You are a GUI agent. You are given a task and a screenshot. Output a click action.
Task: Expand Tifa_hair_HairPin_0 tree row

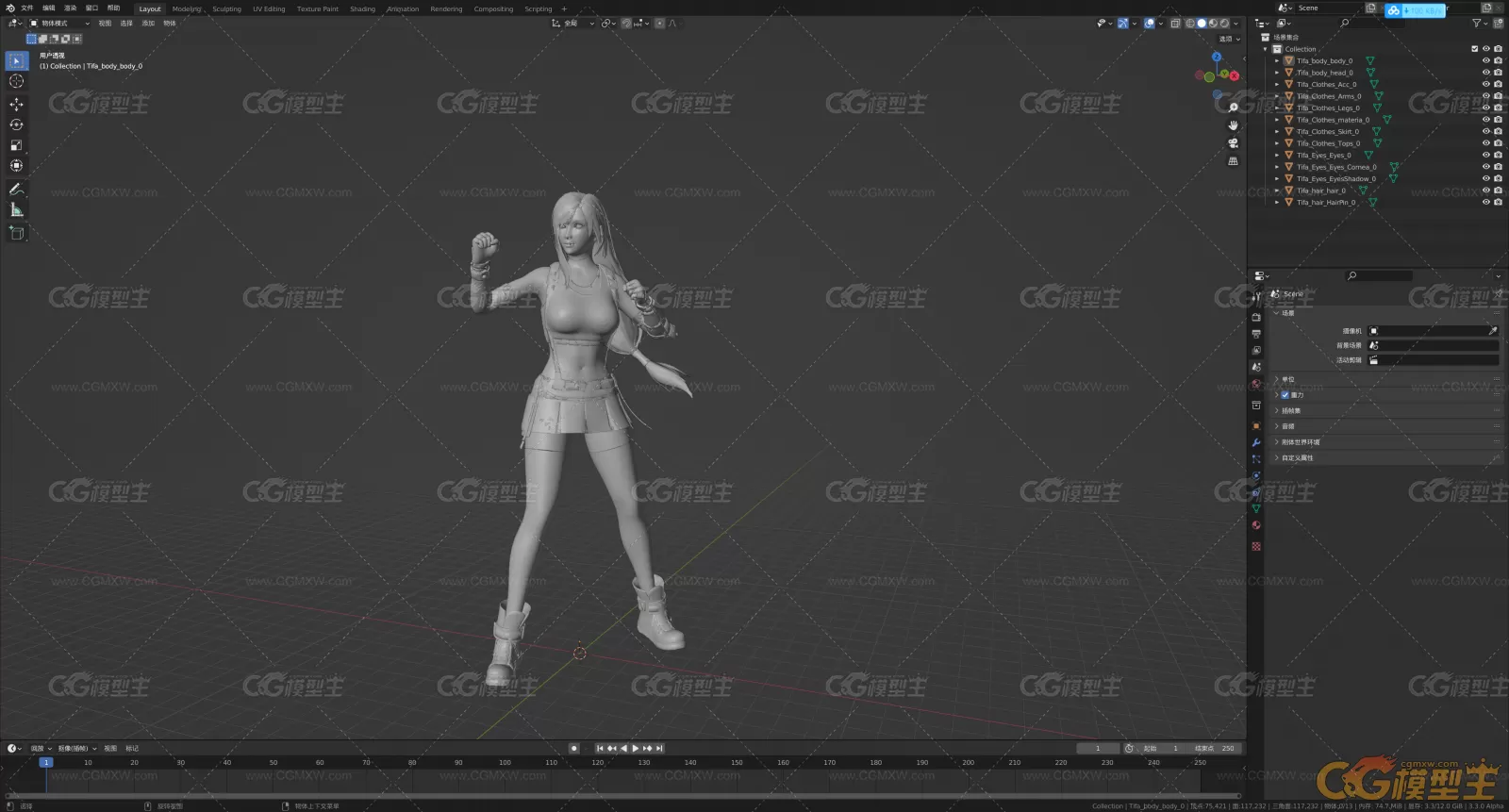coord(1278,202)
